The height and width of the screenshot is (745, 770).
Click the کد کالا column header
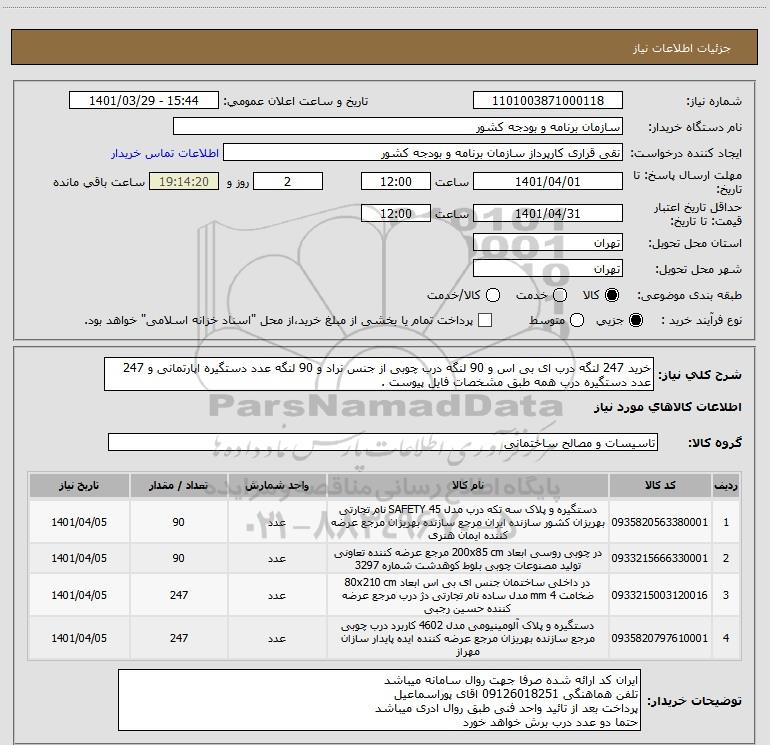pos(660,486)
